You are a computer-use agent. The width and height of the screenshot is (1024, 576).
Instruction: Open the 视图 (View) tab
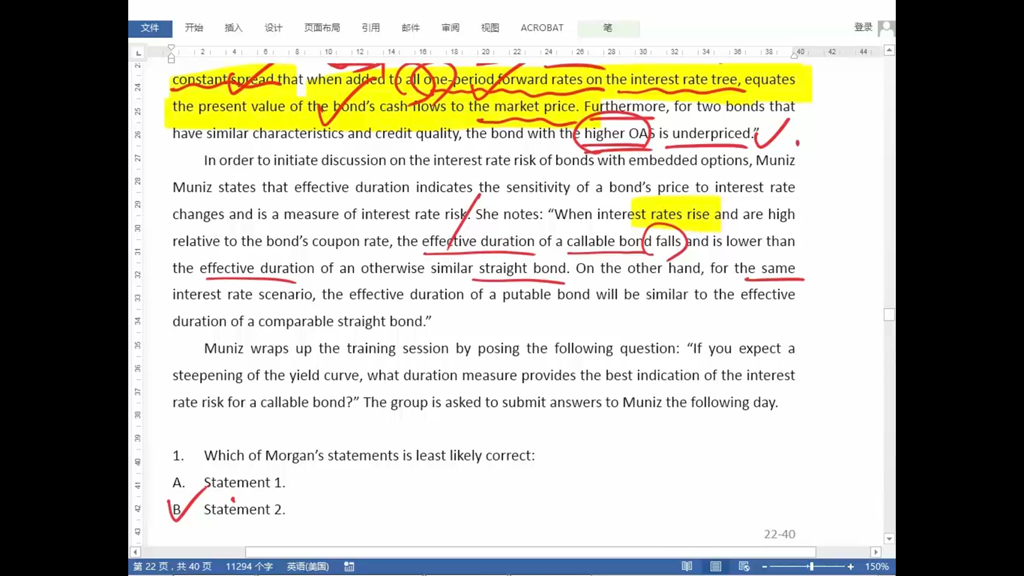(x=490, y=28)
